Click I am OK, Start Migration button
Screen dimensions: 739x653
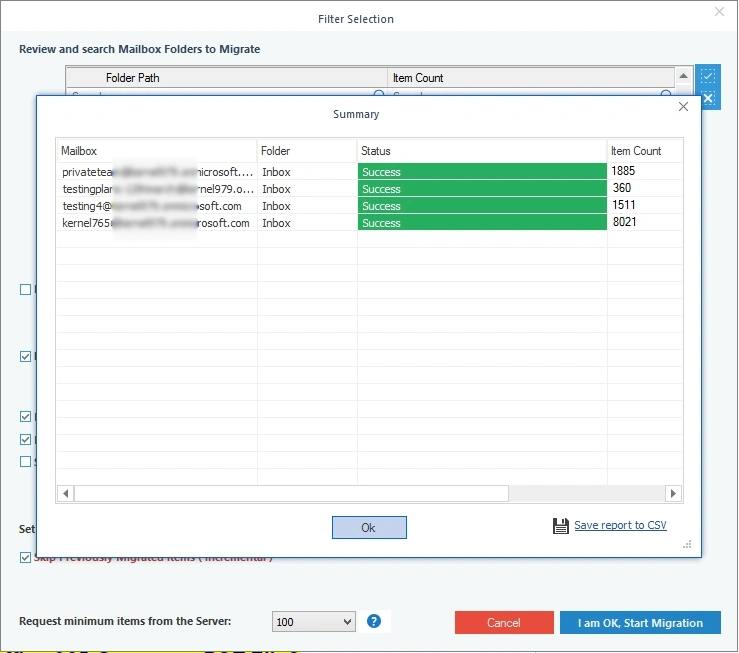[x=640, y=622]
